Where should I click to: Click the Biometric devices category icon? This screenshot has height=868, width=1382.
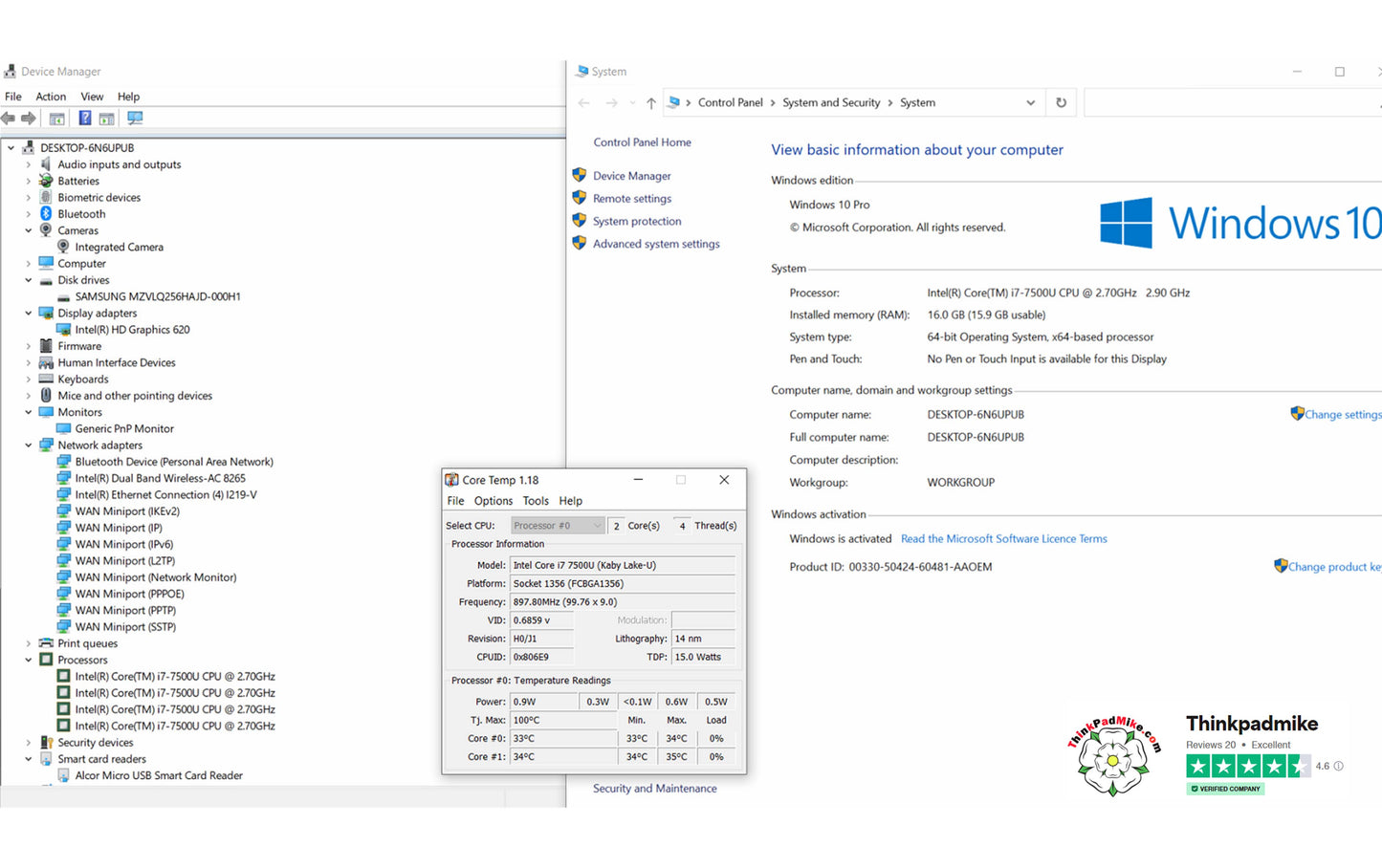46,198
